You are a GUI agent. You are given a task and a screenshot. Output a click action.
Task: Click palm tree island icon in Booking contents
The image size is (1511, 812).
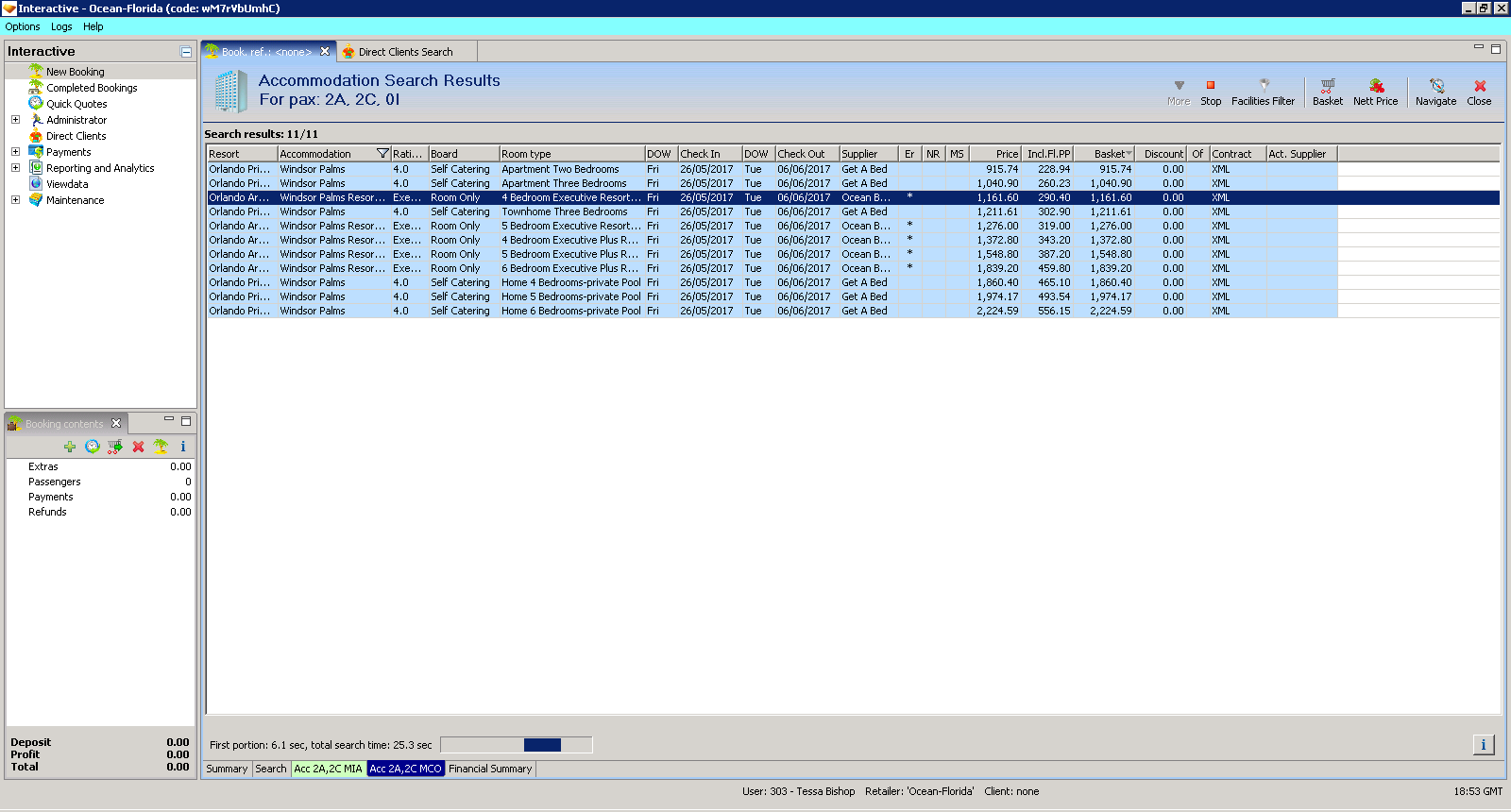[x=161, y=447]
